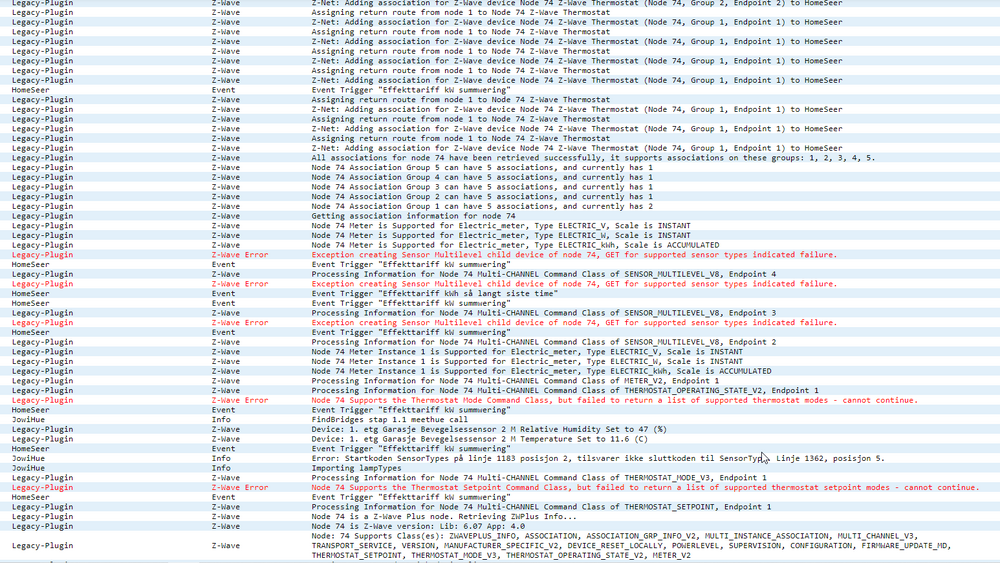This screenshot has width=1000, height=563.
Task: Click the 'All associations for node 74' log message
Action: [592, 158]
